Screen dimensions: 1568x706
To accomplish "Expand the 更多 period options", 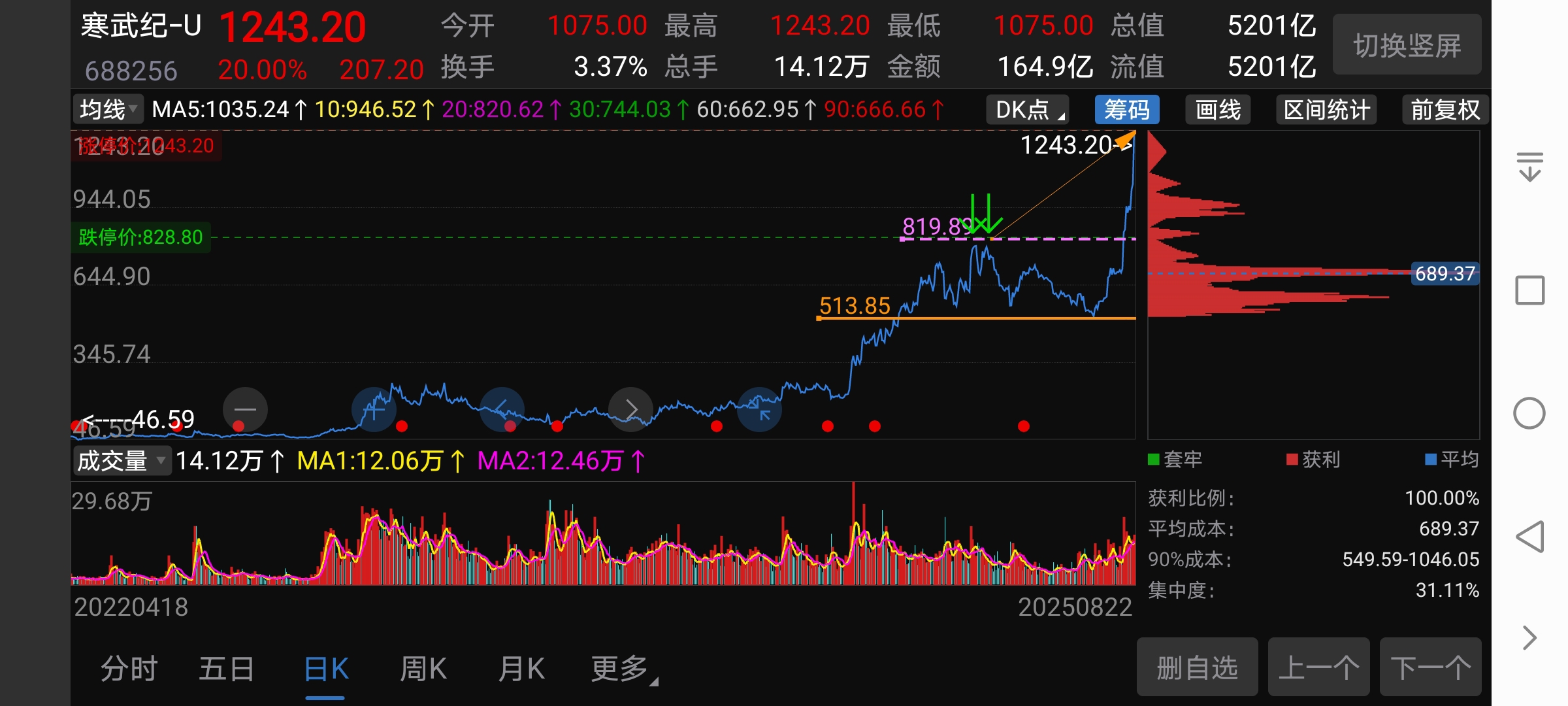I will pos(625,669).
